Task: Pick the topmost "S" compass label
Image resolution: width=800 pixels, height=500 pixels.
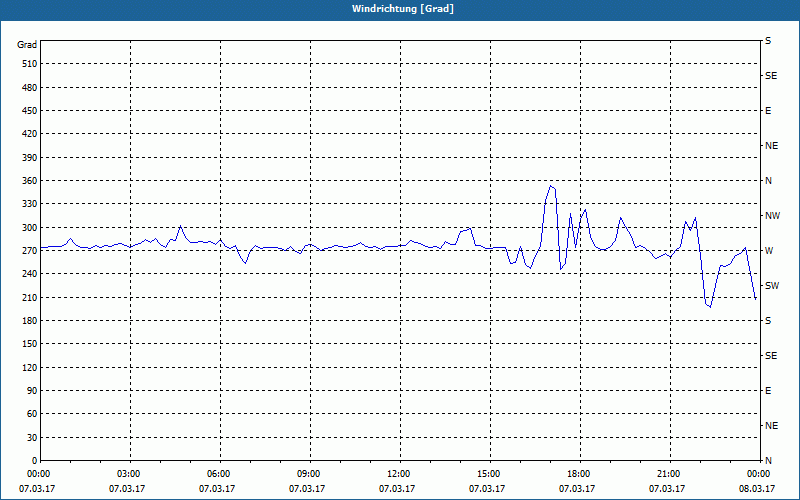Action: [x=768, y=41]
